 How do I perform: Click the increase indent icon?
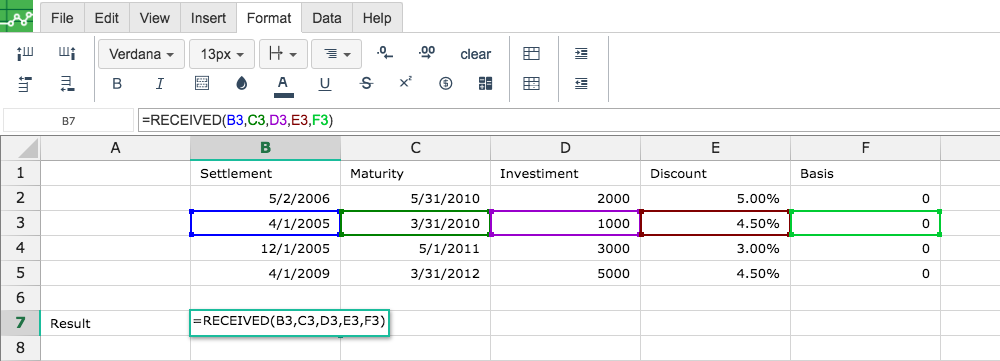point(581,54)
